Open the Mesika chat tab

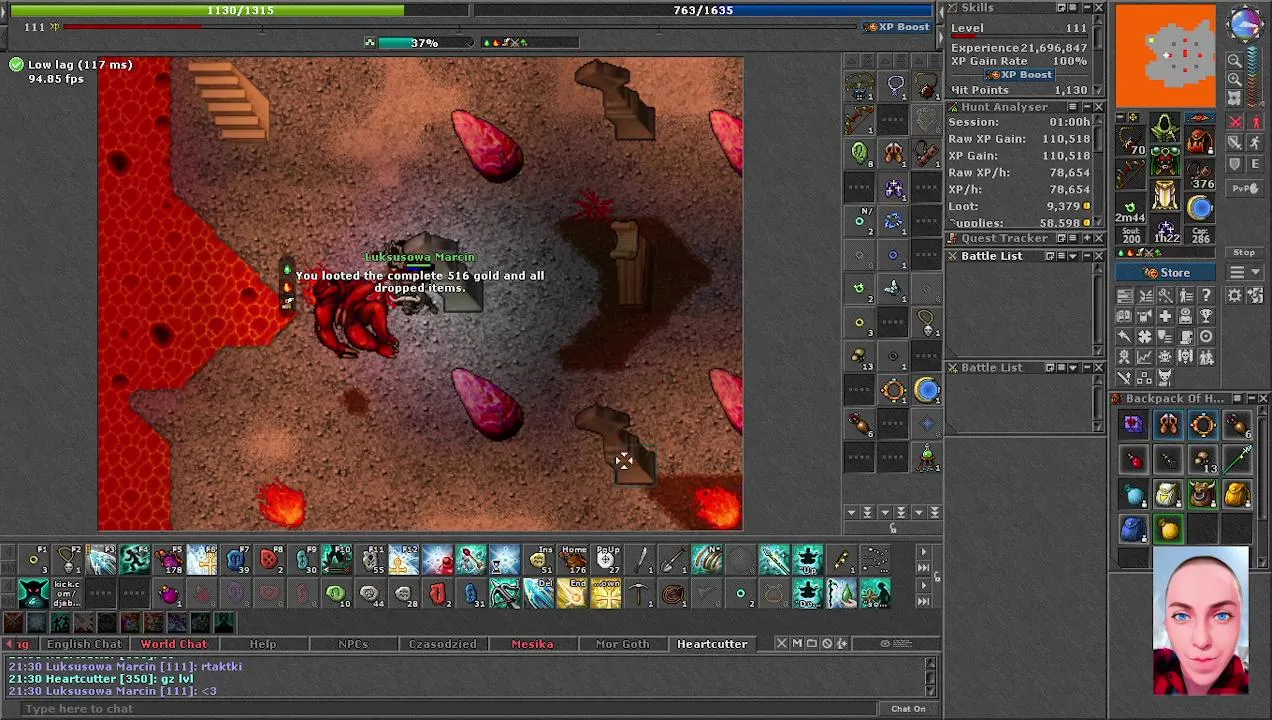tap(532, 644)
